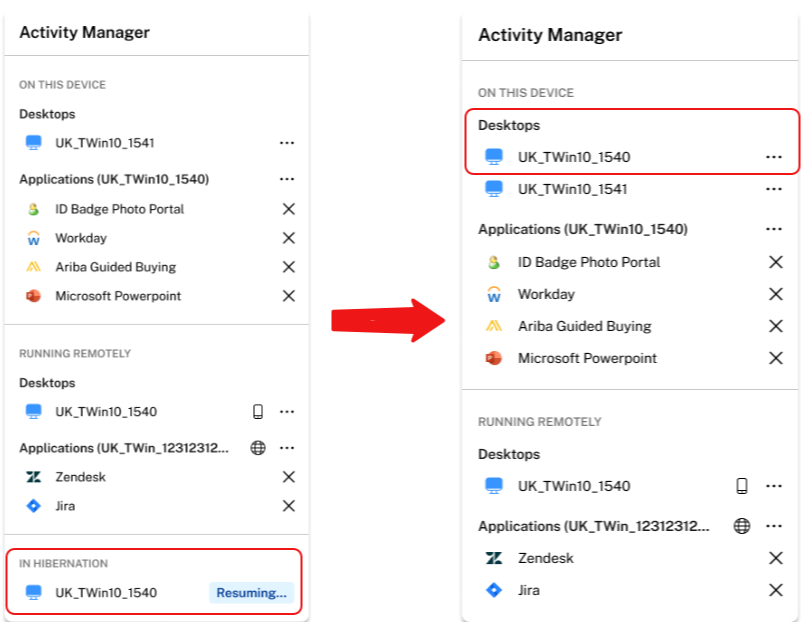The height and width of the screenshot is (622, 801).
Task: Click the Resuming... badge in the hibernation section
Action: (251, 593)
